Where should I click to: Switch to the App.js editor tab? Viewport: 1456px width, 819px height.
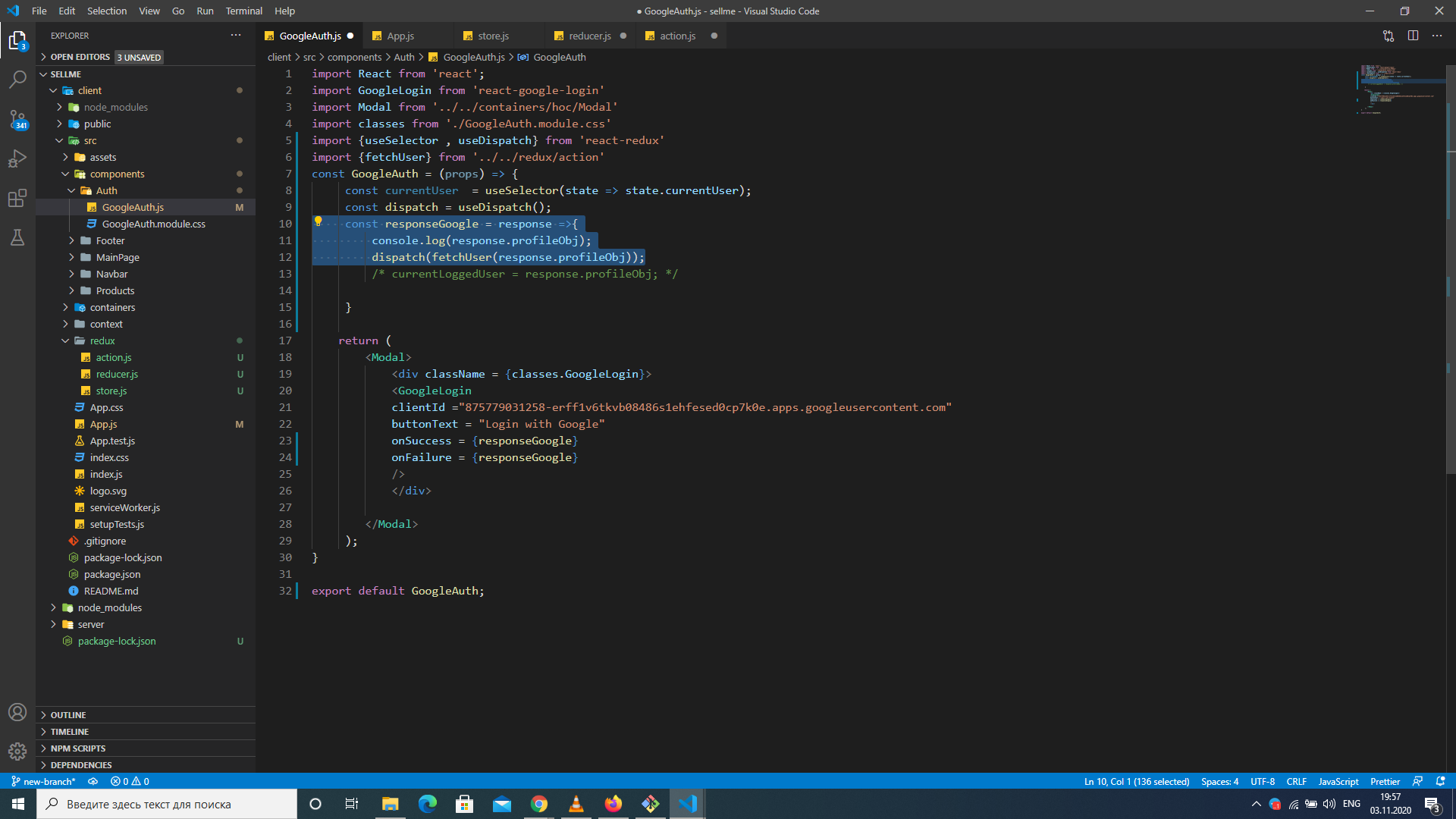[400, 36]
